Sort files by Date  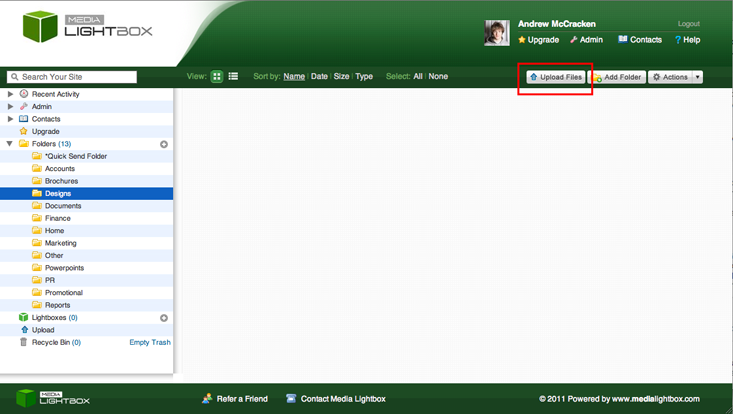[x=319, y=76]
